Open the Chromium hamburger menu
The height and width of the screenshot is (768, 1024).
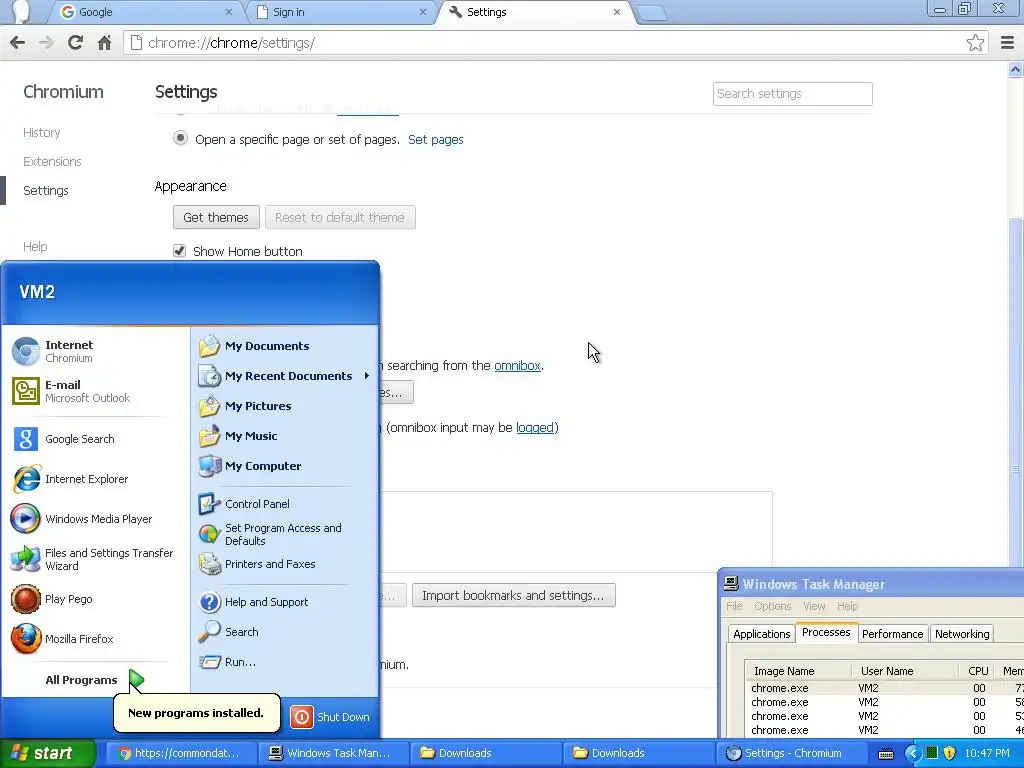coord(1008,43)
